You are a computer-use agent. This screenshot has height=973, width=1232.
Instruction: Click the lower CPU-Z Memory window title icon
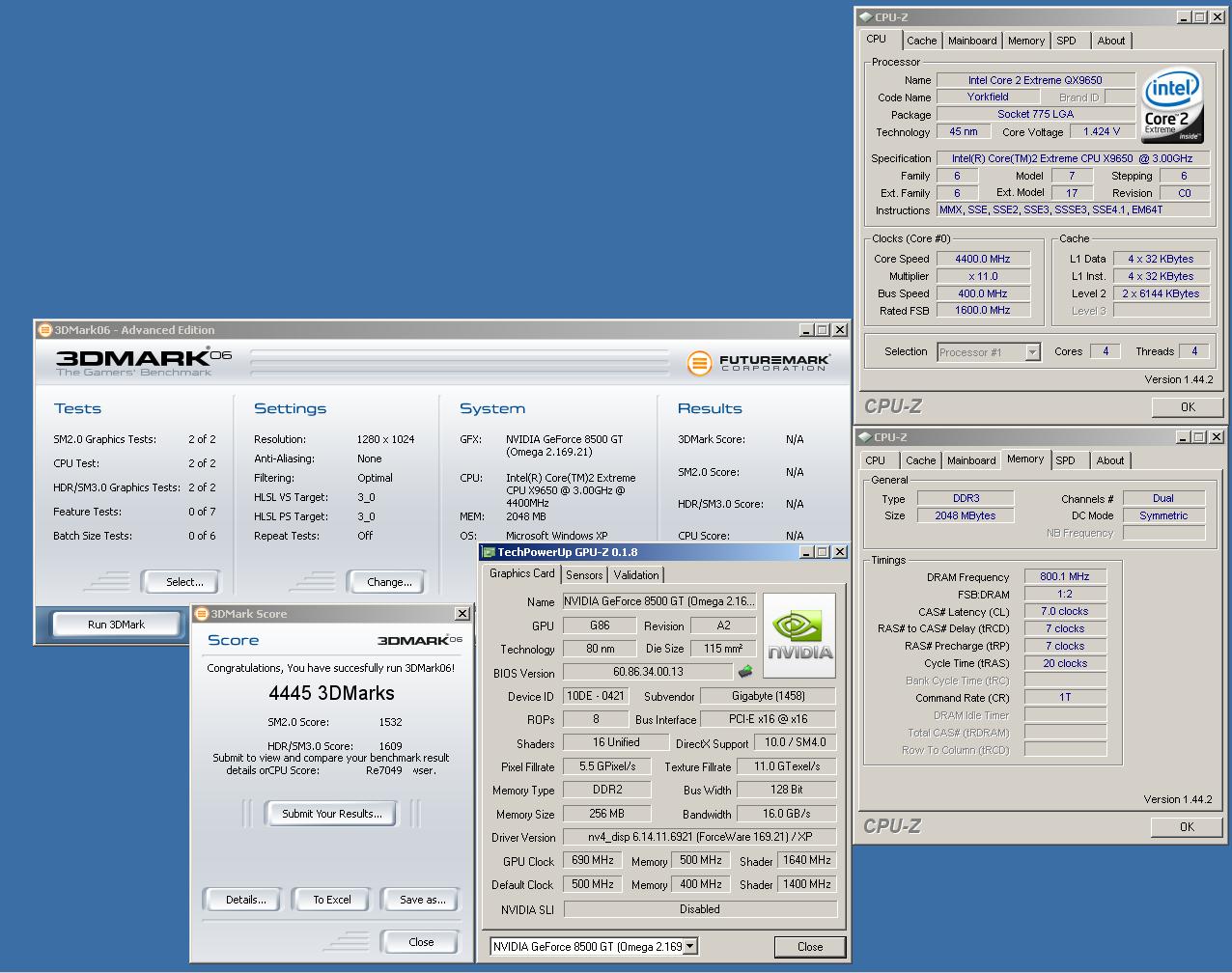(x=864, y=437)
